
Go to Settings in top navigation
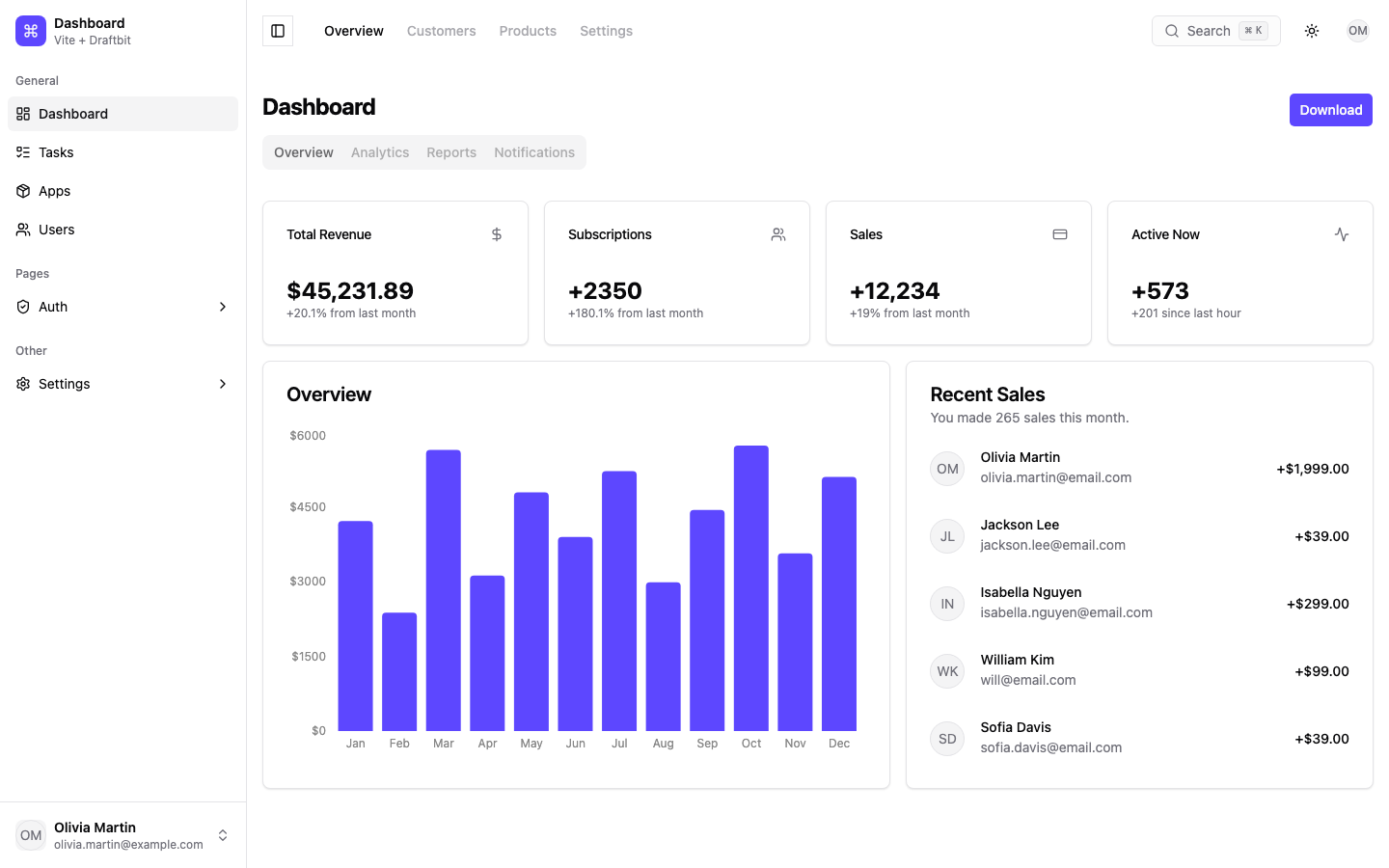pos(607,31)
